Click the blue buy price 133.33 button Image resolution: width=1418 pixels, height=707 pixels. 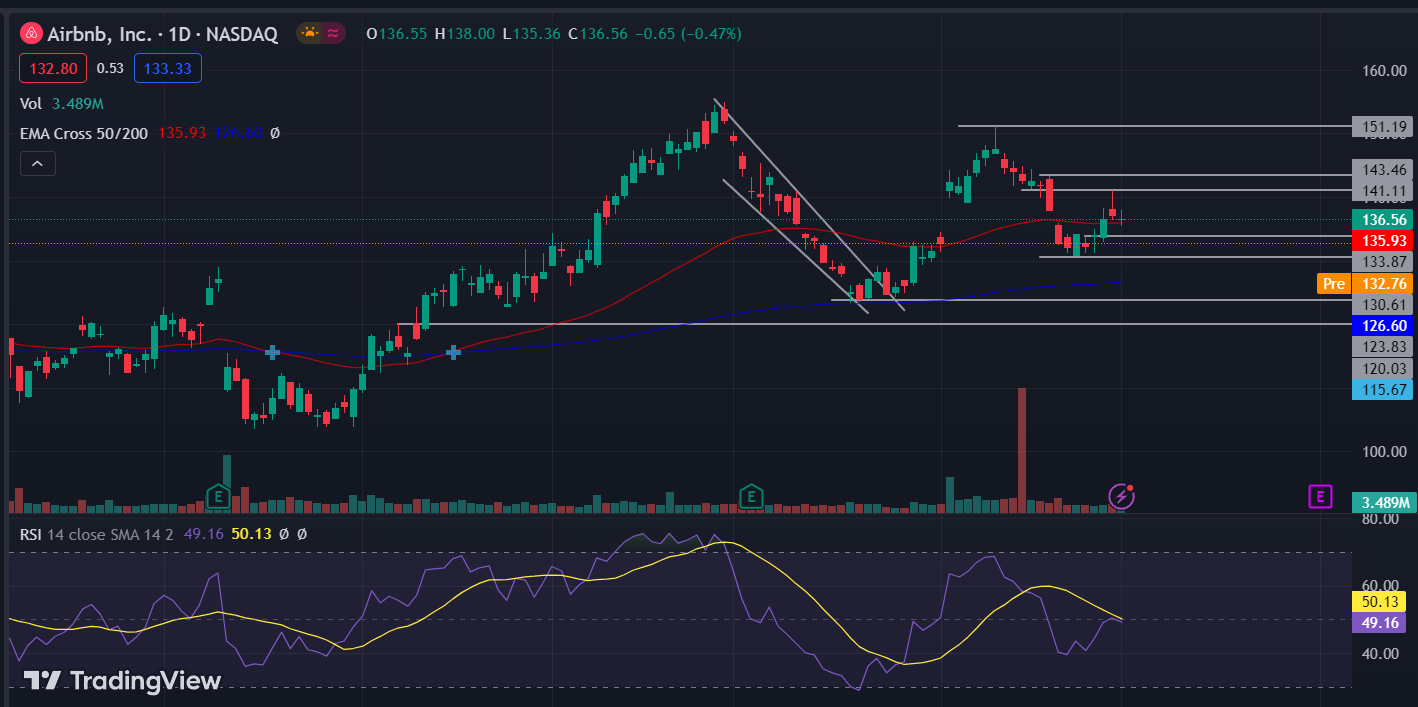[x=168, y=68]
